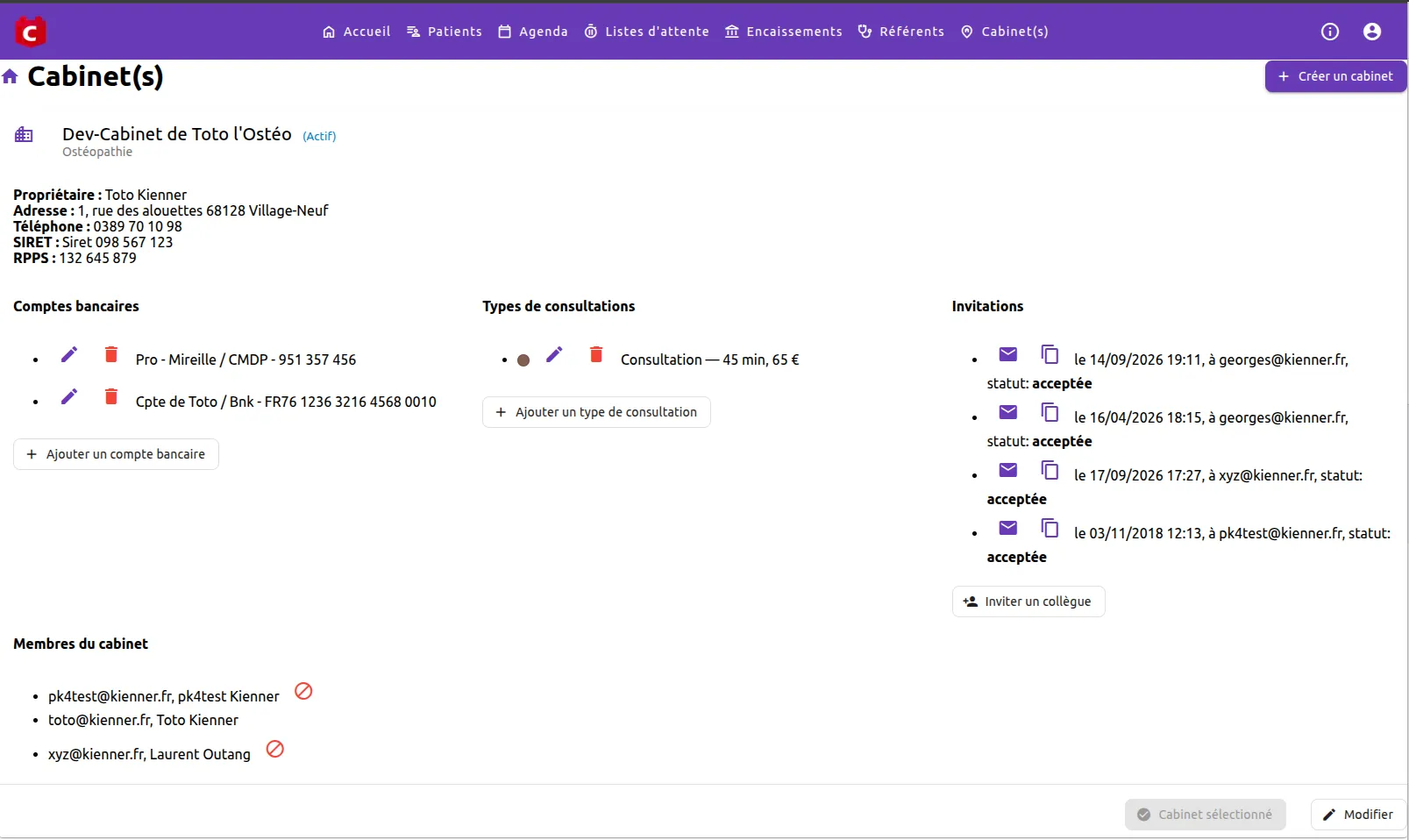Delete the Consultation 45 min type
The width and height of the screenshot is (1409, 840).
(x=596, y=354)
